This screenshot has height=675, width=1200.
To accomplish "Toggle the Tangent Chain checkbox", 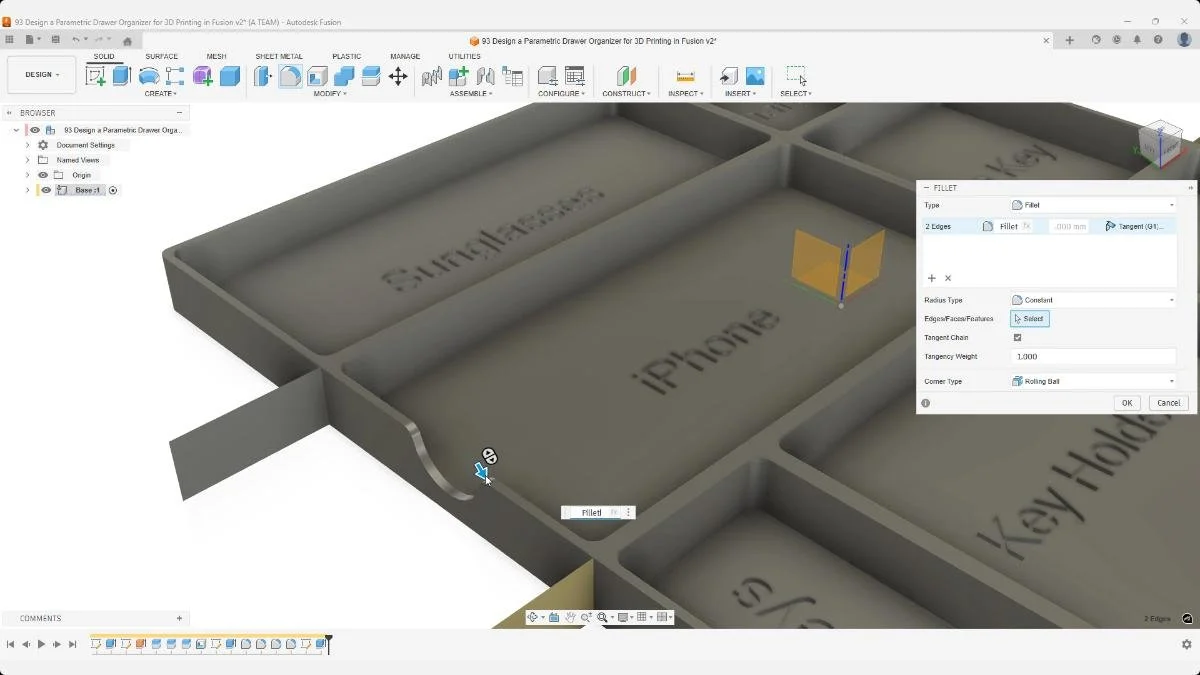I will tap(1018, 338).
